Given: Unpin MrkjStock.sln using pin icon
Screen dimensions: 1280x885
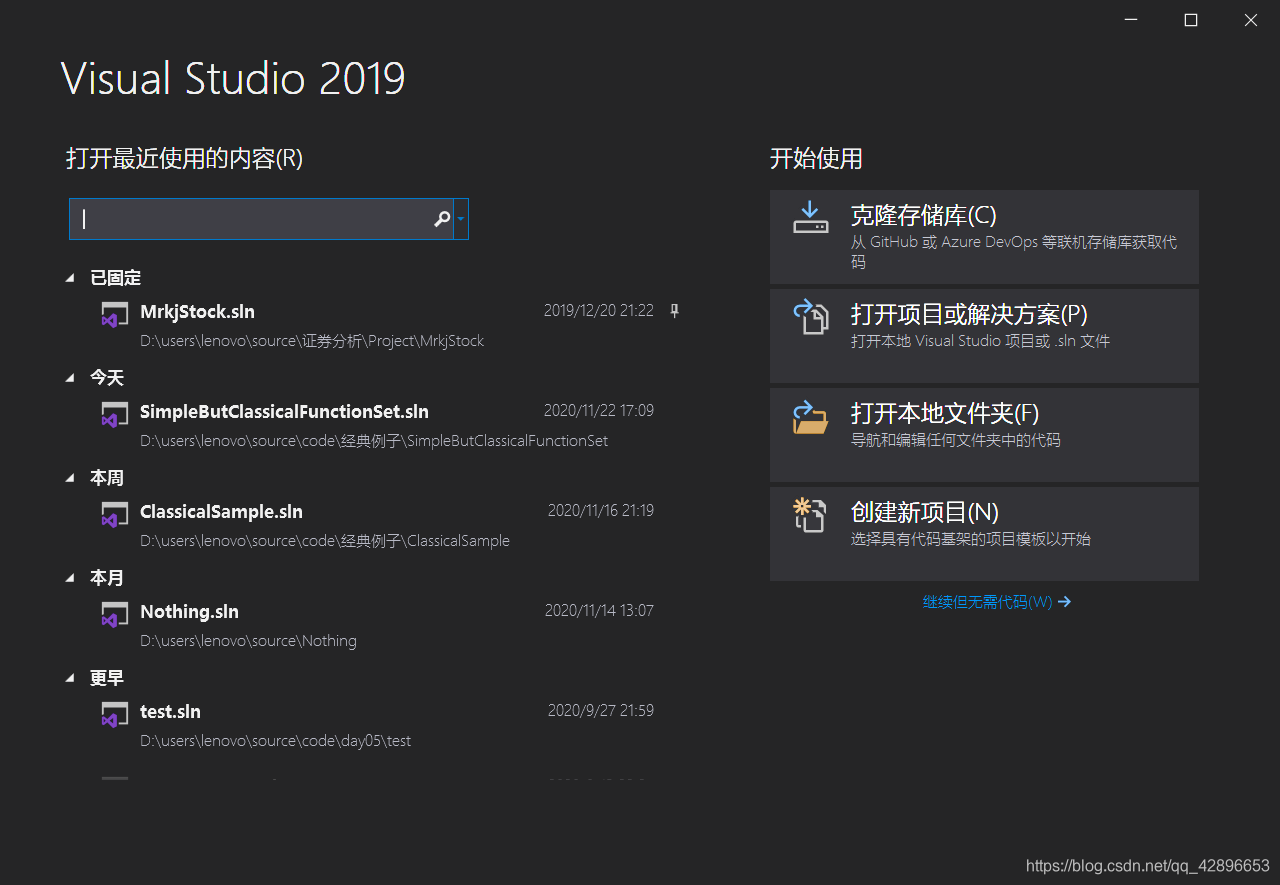Looking at the screenshot, I should pos(674,311).
